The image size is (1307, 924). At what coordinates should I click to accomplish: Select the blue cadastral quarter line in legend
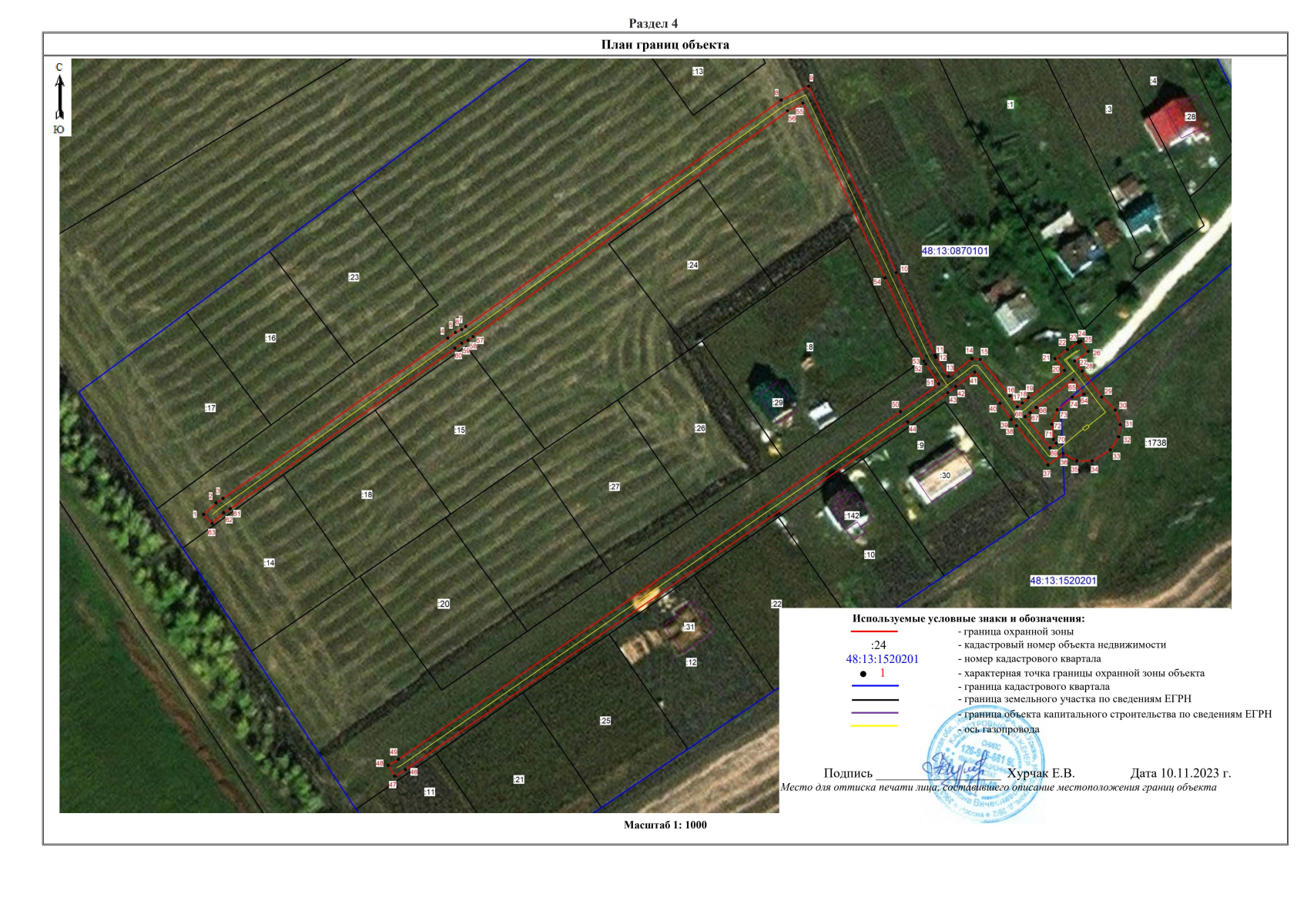pos(874,686)
